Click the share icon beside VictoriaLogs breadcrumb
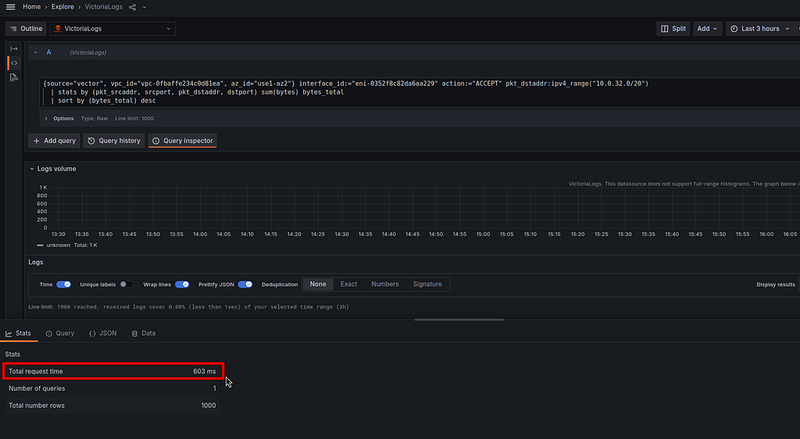Image resolution: width=800 pixels, height=439 pixels. click(x=133, y=7)
